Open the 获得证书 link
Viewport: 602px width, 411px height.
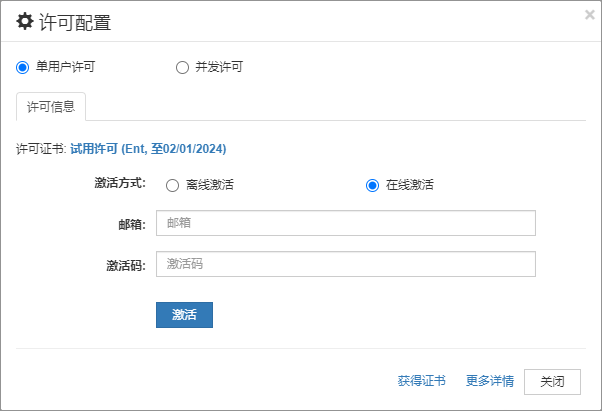point(422,381)
